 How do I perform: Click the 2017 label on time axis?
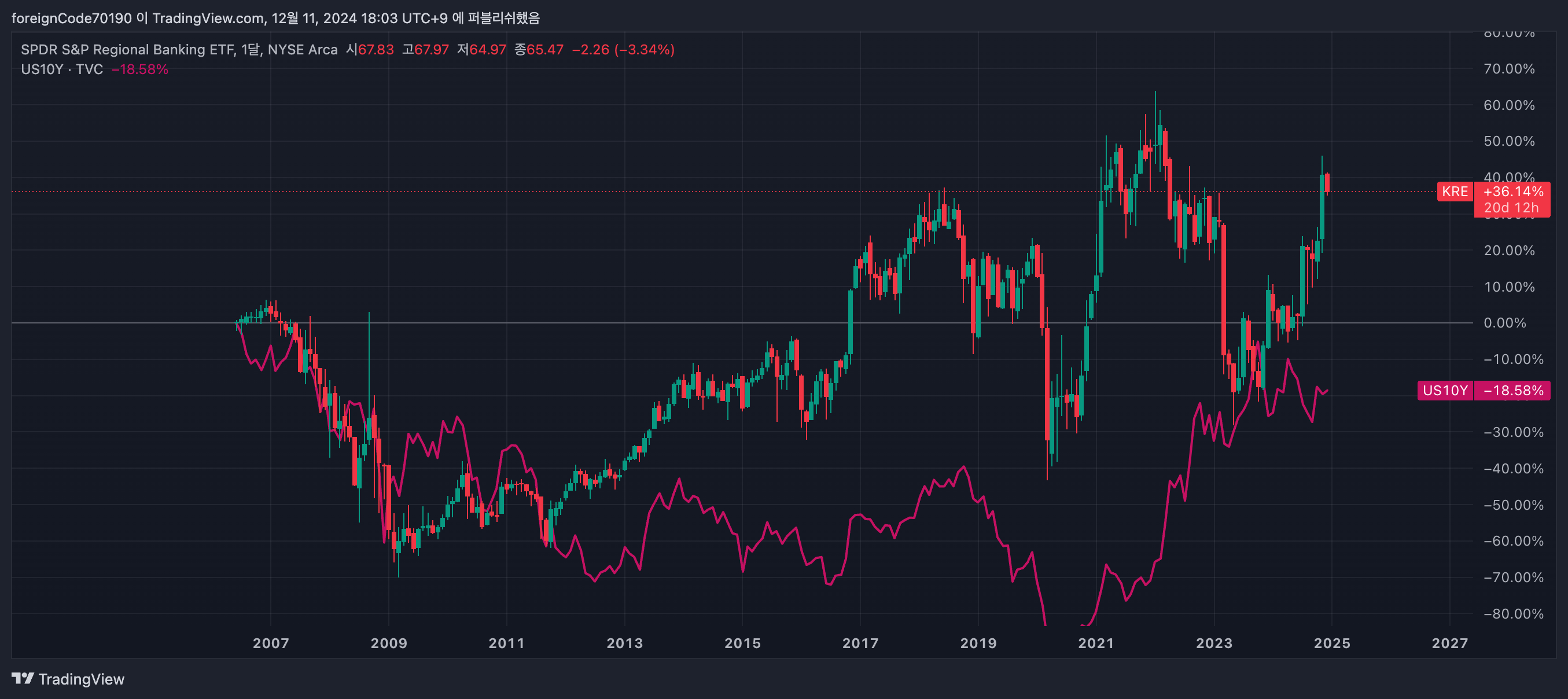pos(860,643)
